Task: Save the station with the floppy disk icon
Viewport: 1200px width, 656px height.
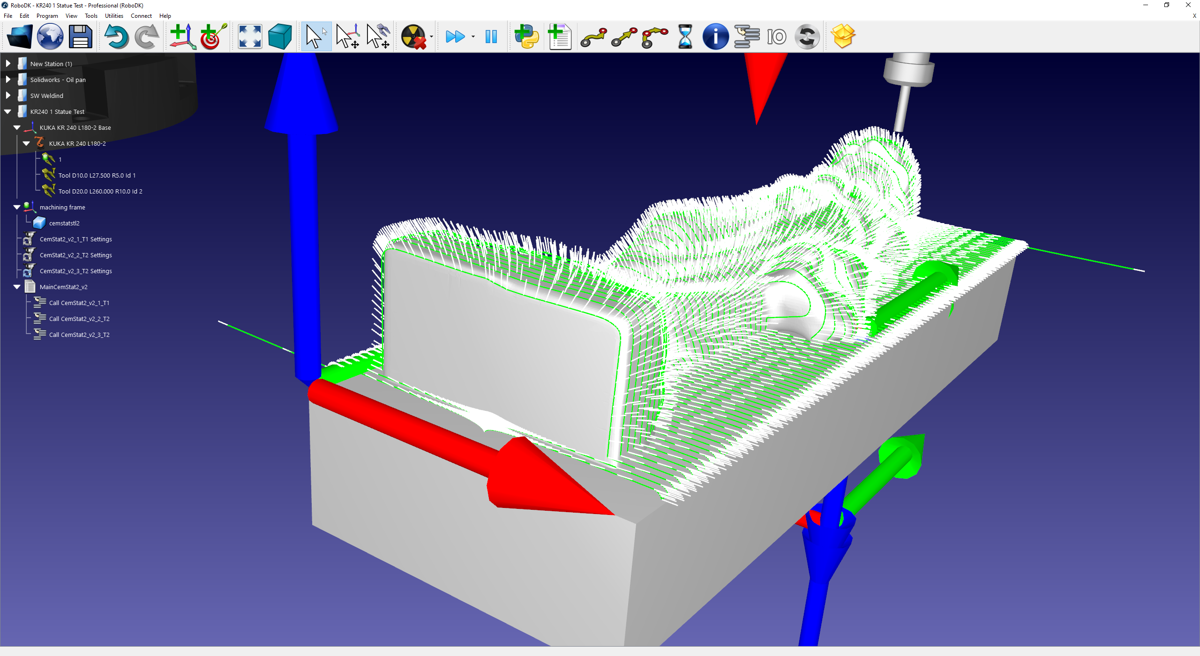Action: [x=81, y=37]
